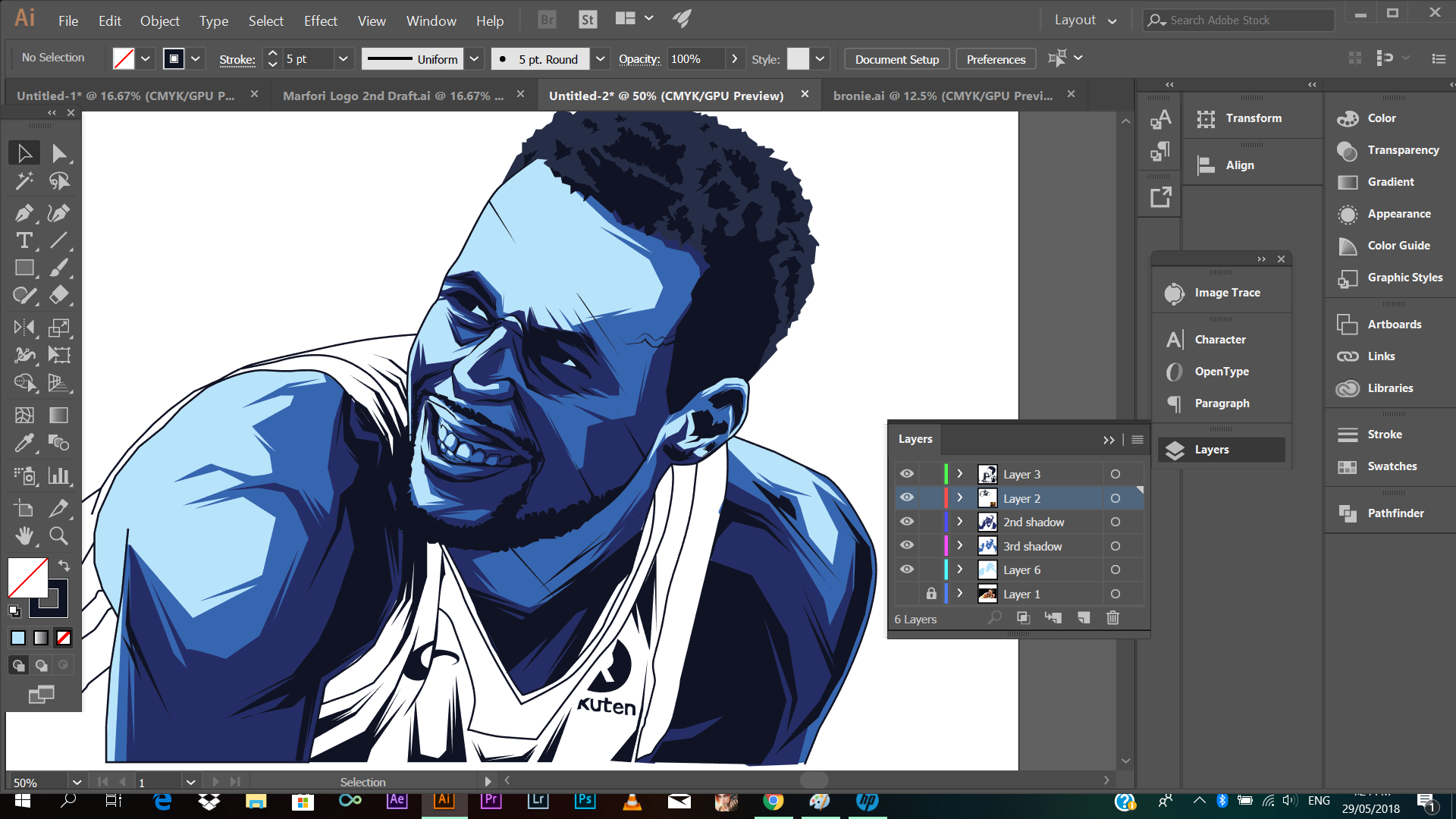Select the Scale tool
The height and width of the screenshot is (819, 1456).
(x=59, y=328)
